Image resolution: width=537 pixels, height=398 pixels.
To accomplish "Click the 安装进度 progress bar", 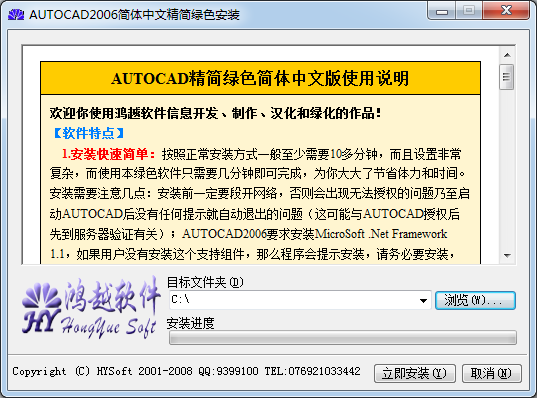I will pyautogui.click(x=343, y=338).
